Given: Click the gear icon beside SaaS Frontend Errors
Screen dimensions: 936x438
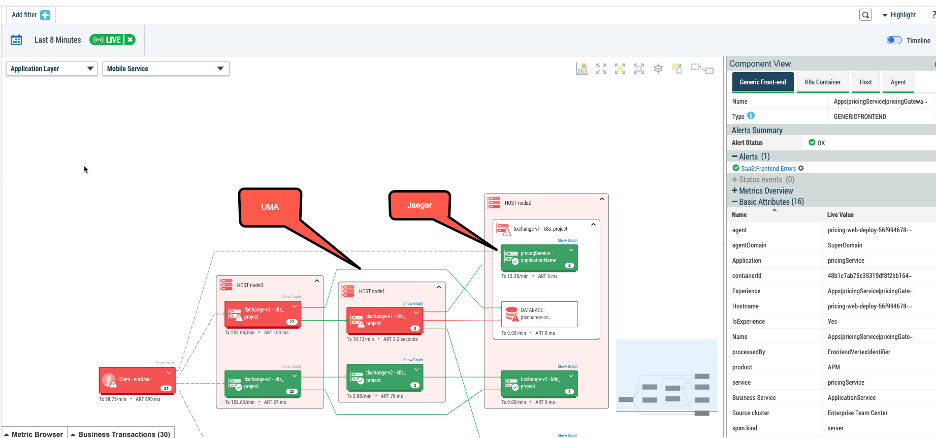Looking at the screenshot, I should (801, 167).
